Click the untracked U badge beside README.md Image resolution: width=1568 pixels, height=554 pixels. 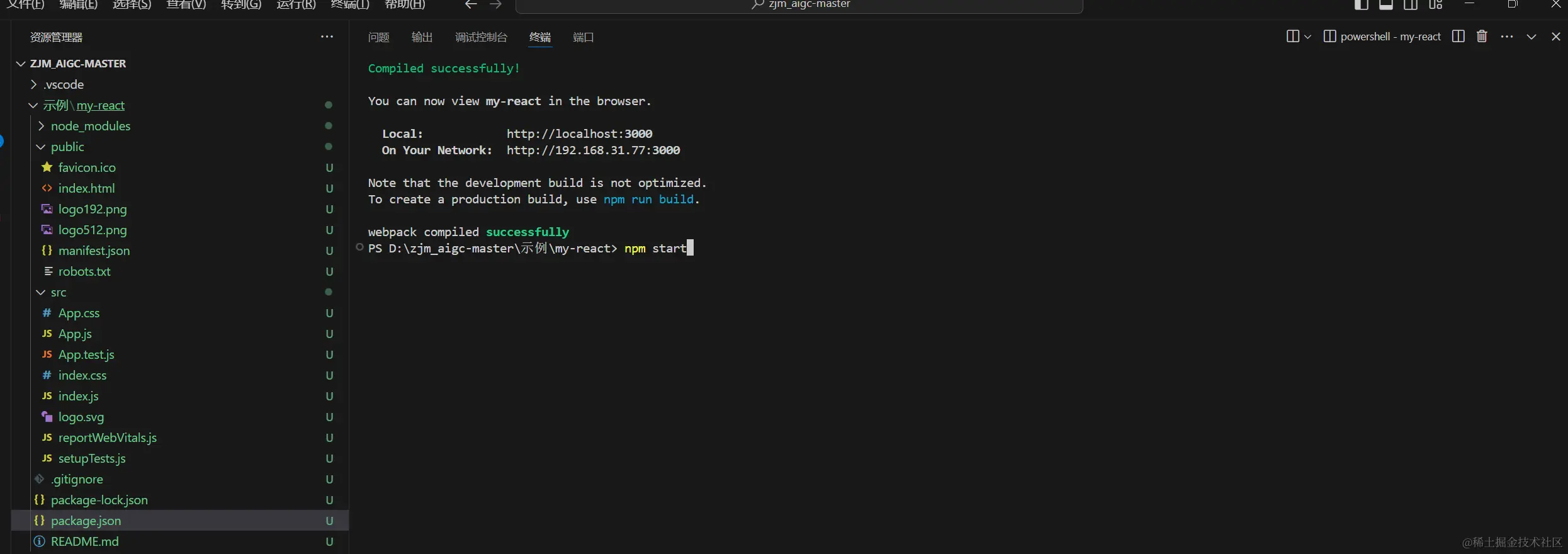click(x=329, y=541)
